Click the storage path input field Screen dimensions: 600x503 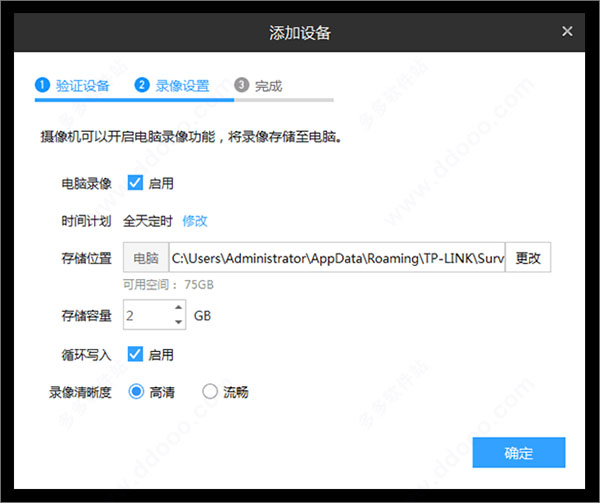point(337,257)
